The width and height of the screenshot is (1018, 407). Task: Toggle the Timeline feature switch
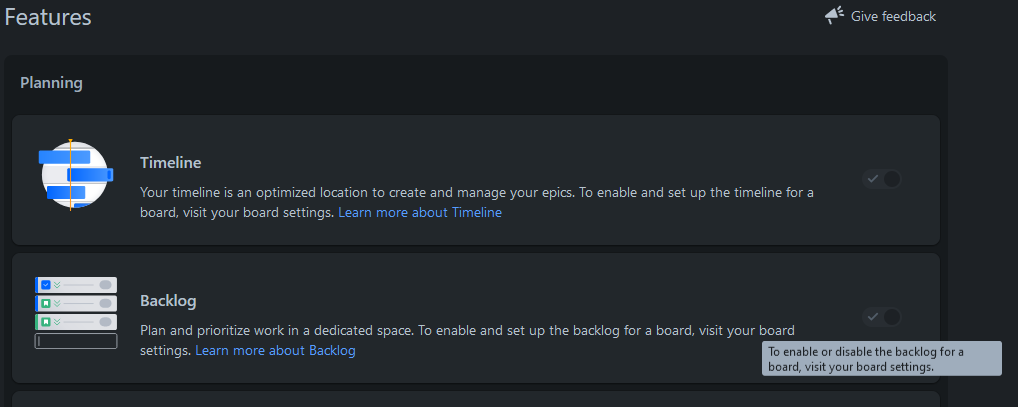coord(882,179)
